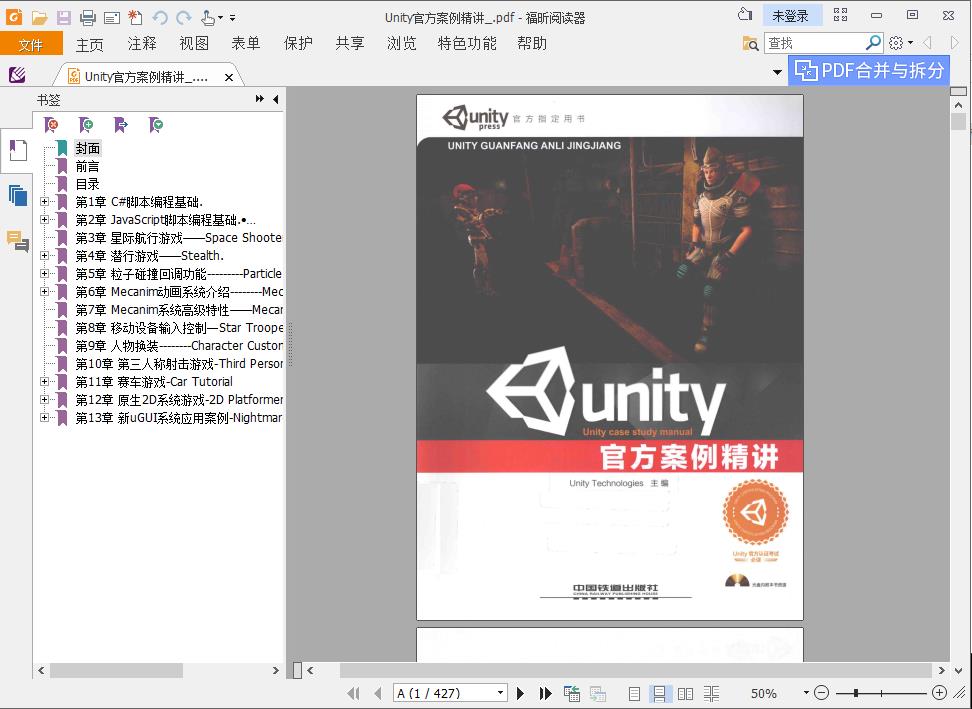
Task: Toggle the bookmarks side panel icon
Action: click(x=18, y=151)
